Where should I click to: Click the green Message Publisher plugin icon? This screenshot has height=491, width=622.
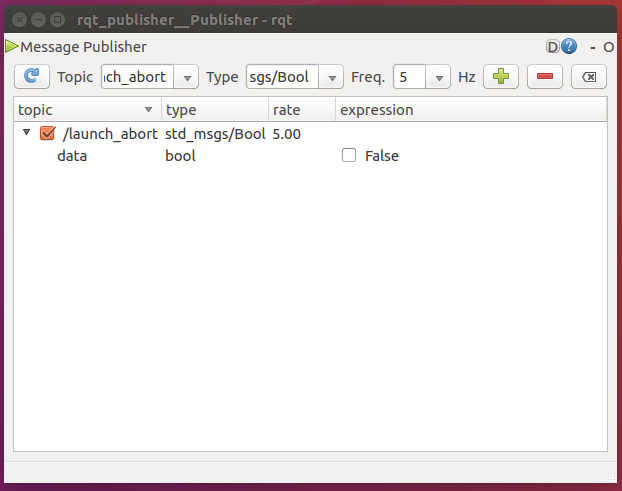12,46
